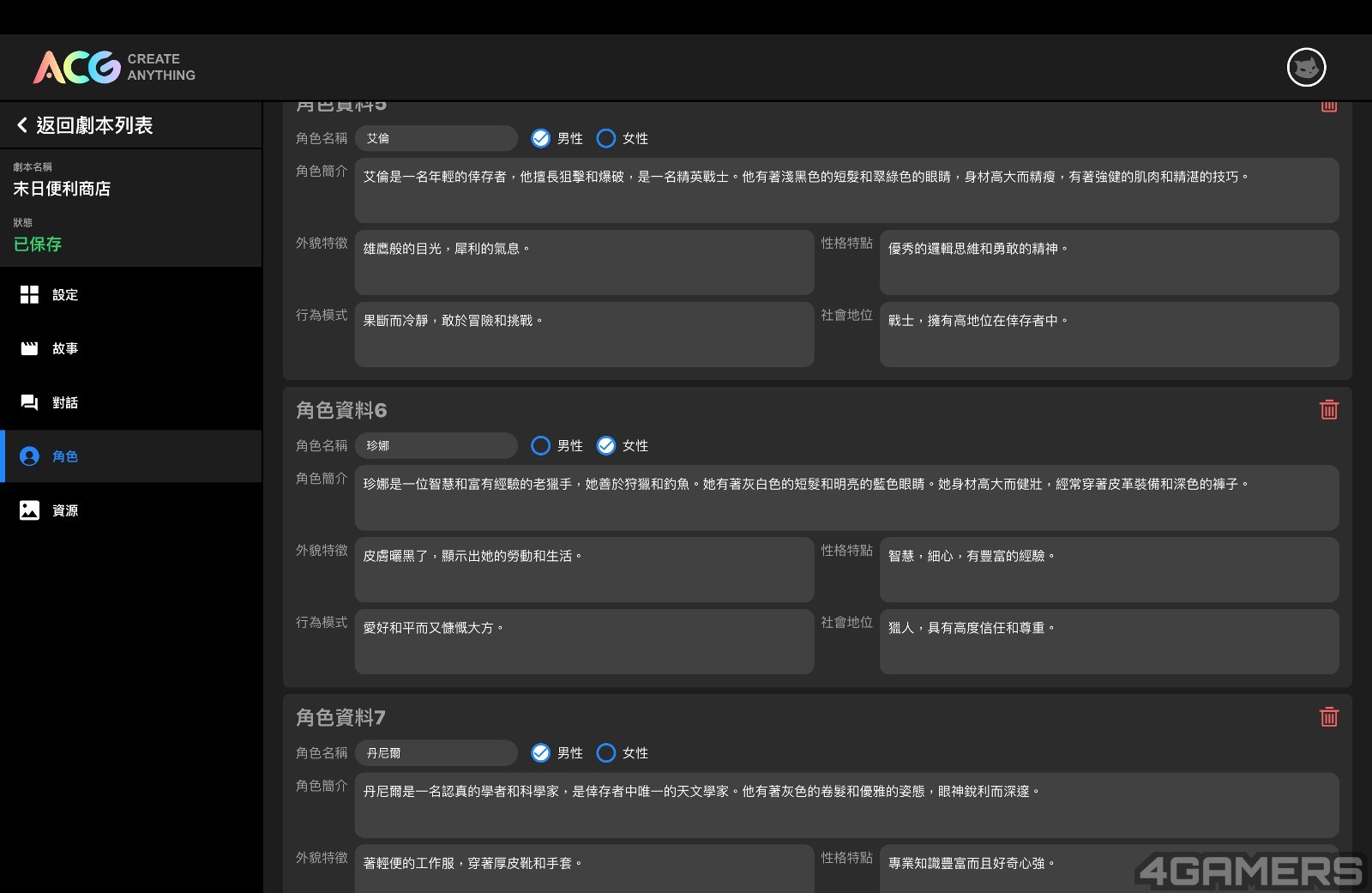This screenshot has width=1372, height=893.
Task: Click the 已保存 status text
Action: [x=38, y=244]
